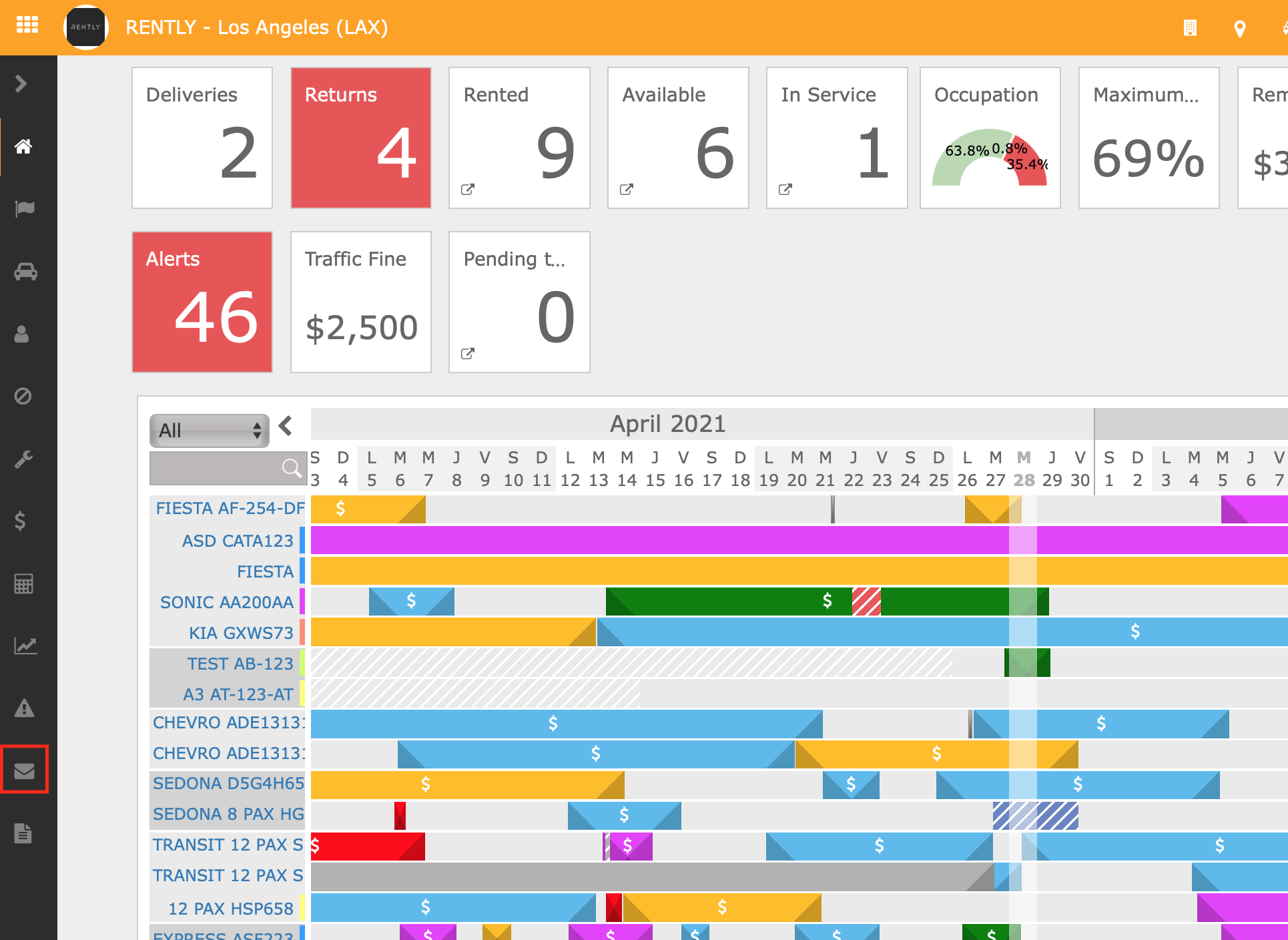Open the apps grid menu icon
Viewport: 1288px width, 940px height.
(x=27, y=25)
